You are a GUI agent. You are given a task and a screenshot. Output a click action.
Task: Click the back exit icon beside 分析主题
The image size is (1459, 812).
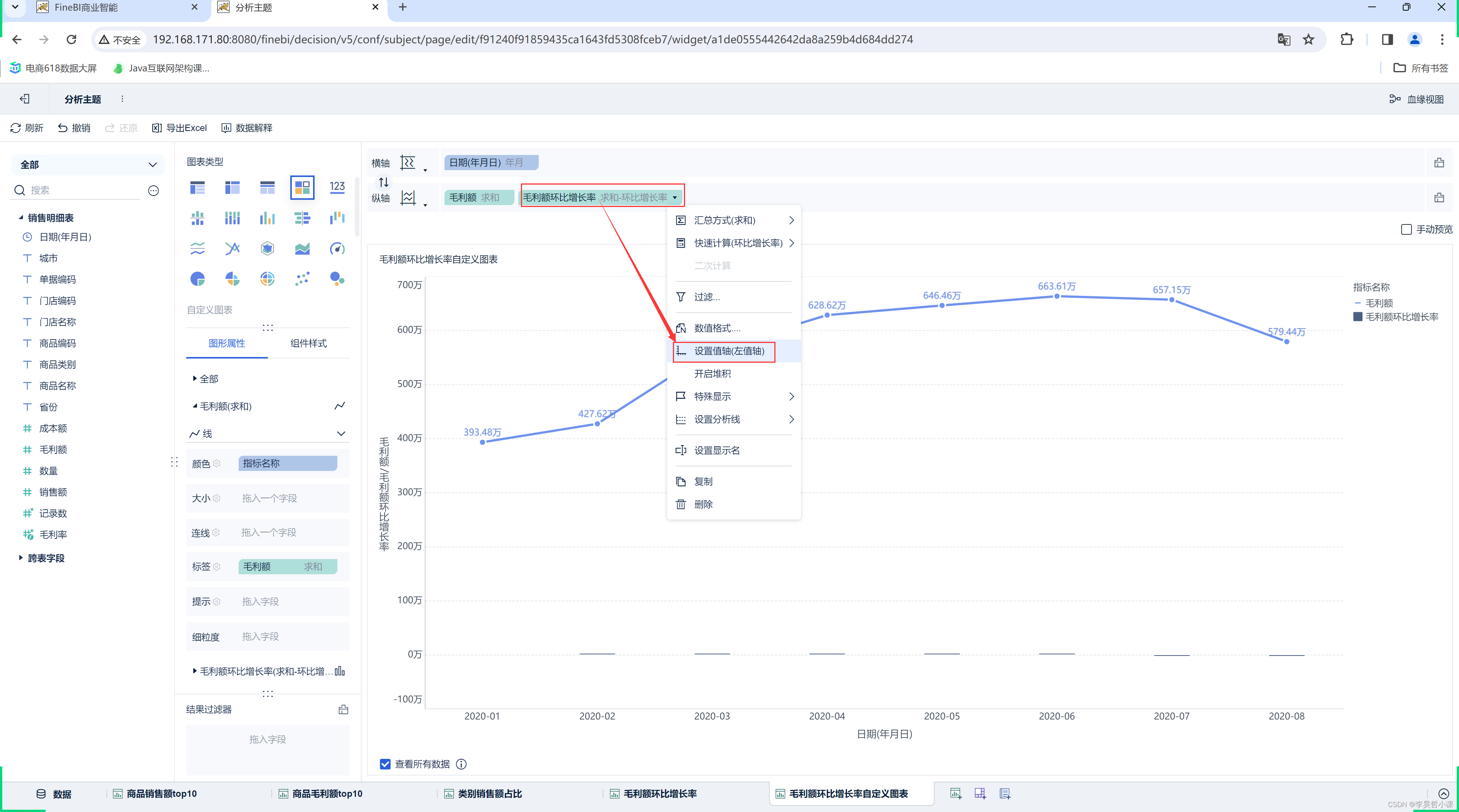tap(24, 99)
